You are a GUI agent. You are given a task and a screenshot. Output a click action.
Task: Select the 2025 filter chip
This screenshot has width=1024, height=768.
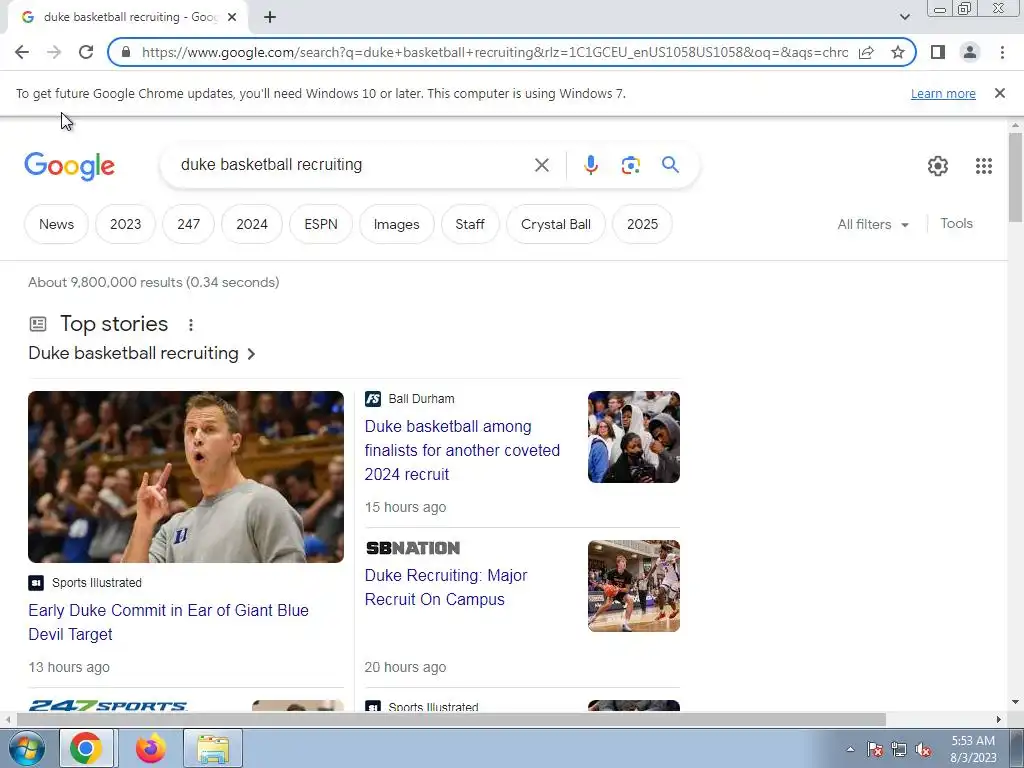(642, 224)
